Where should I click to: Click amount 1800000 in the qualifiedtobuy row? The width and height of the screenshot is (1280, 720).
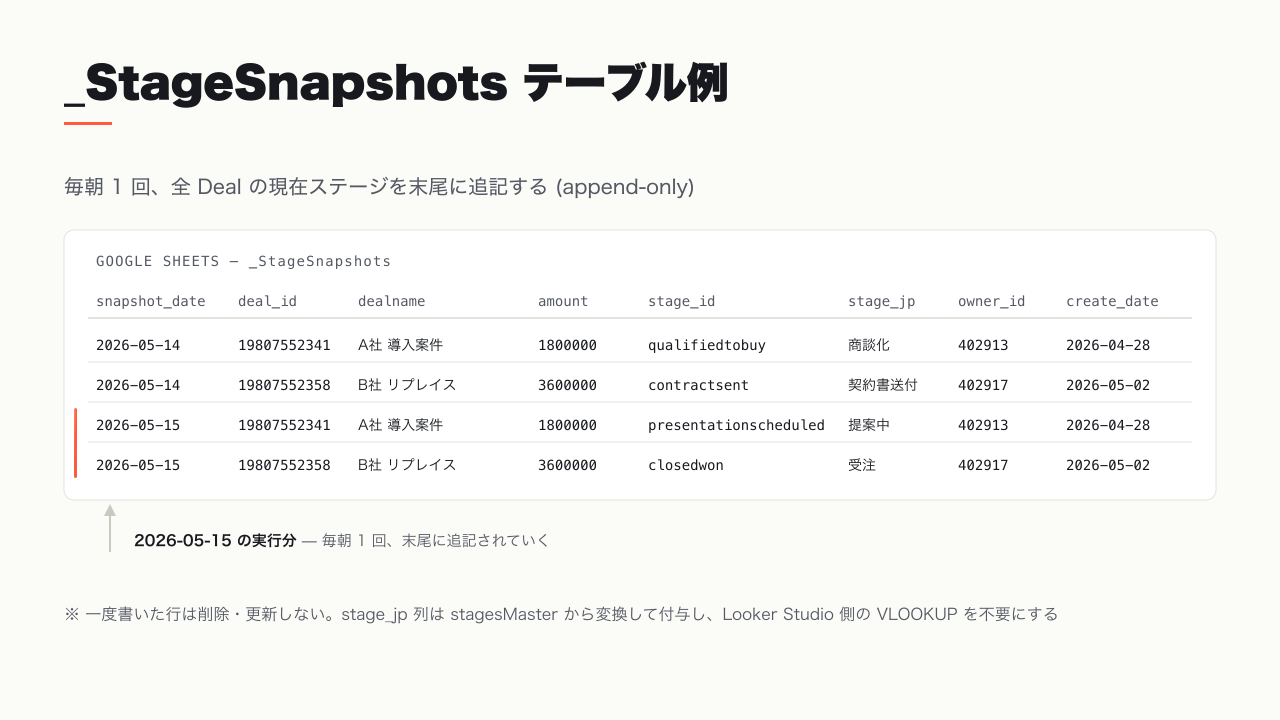point(567,345)
